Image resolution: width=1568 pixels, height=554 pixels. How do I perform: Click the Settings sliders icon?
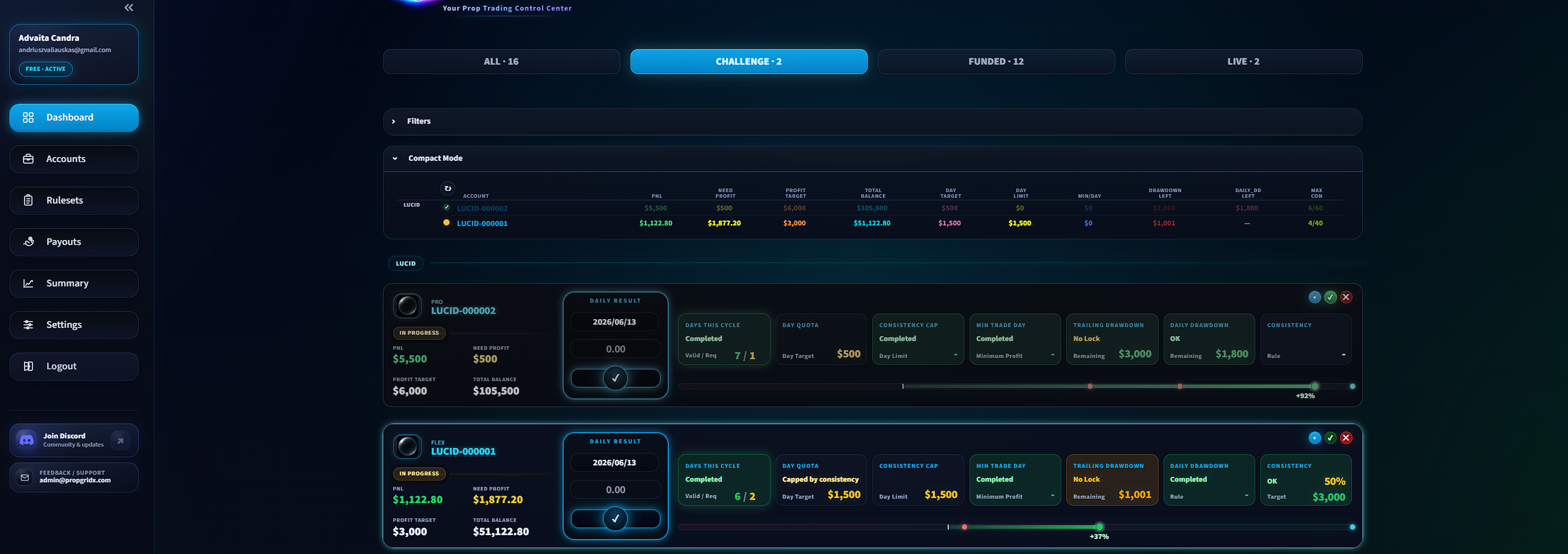point(28,325)
